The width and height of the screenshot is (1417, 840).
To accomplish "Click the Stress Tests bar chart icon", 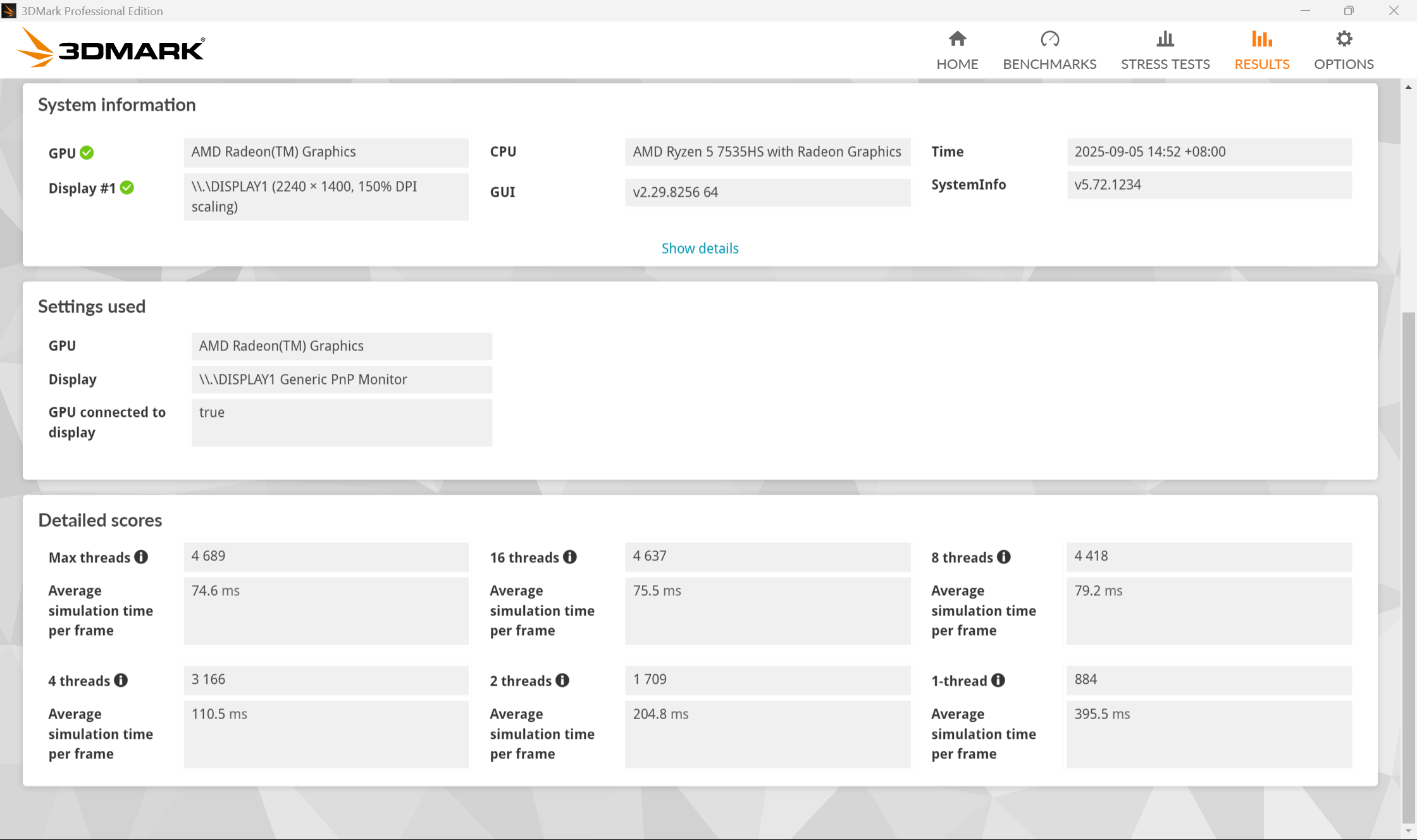I will pos(1165,39).
